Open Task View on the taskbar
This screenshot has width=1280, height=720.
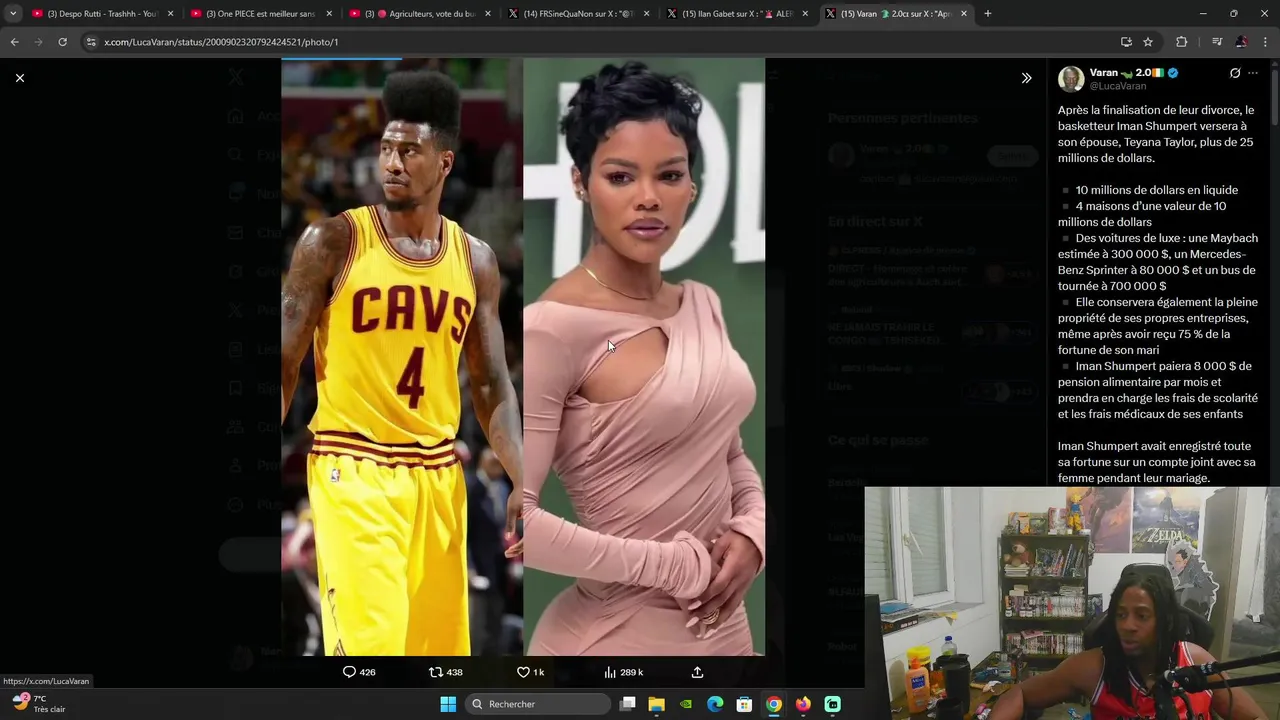pos(627,704)
